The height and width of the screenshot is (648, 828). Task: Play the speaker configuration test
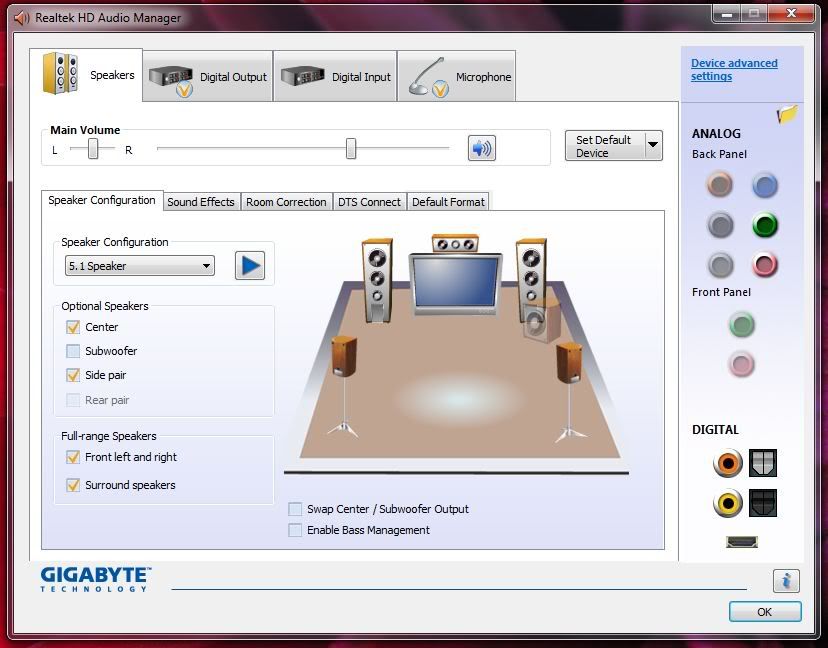(x=250, y=265)
